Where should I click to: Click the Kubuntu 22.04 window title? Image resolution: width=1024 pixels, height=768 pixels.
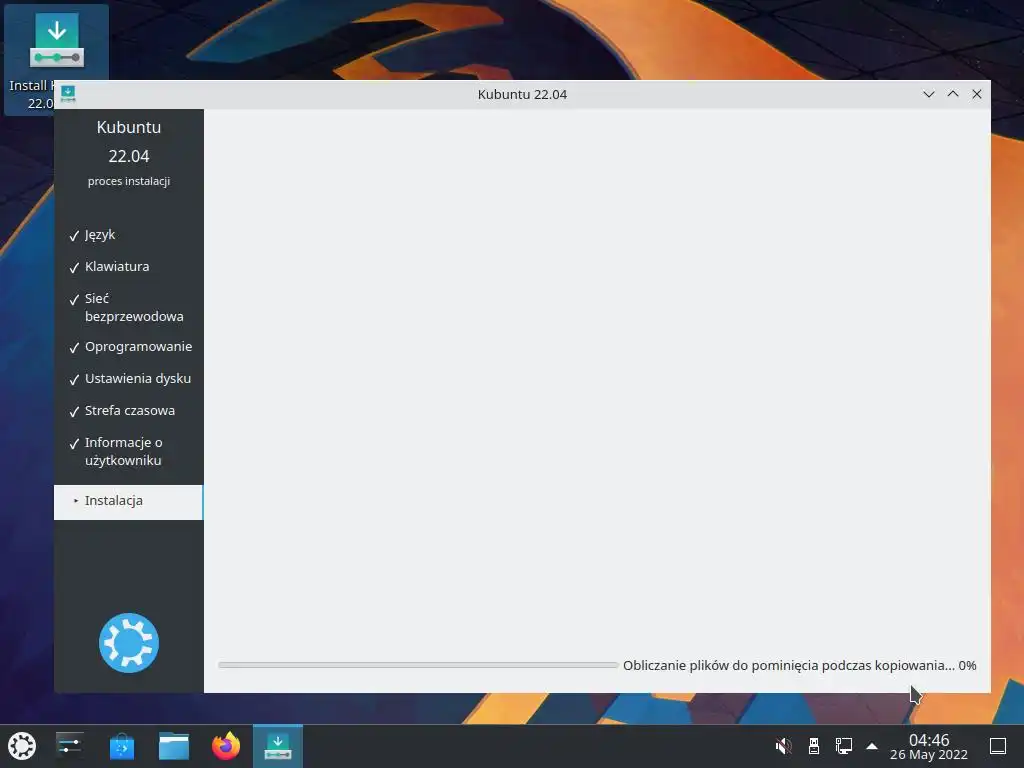tap(522, 94)
